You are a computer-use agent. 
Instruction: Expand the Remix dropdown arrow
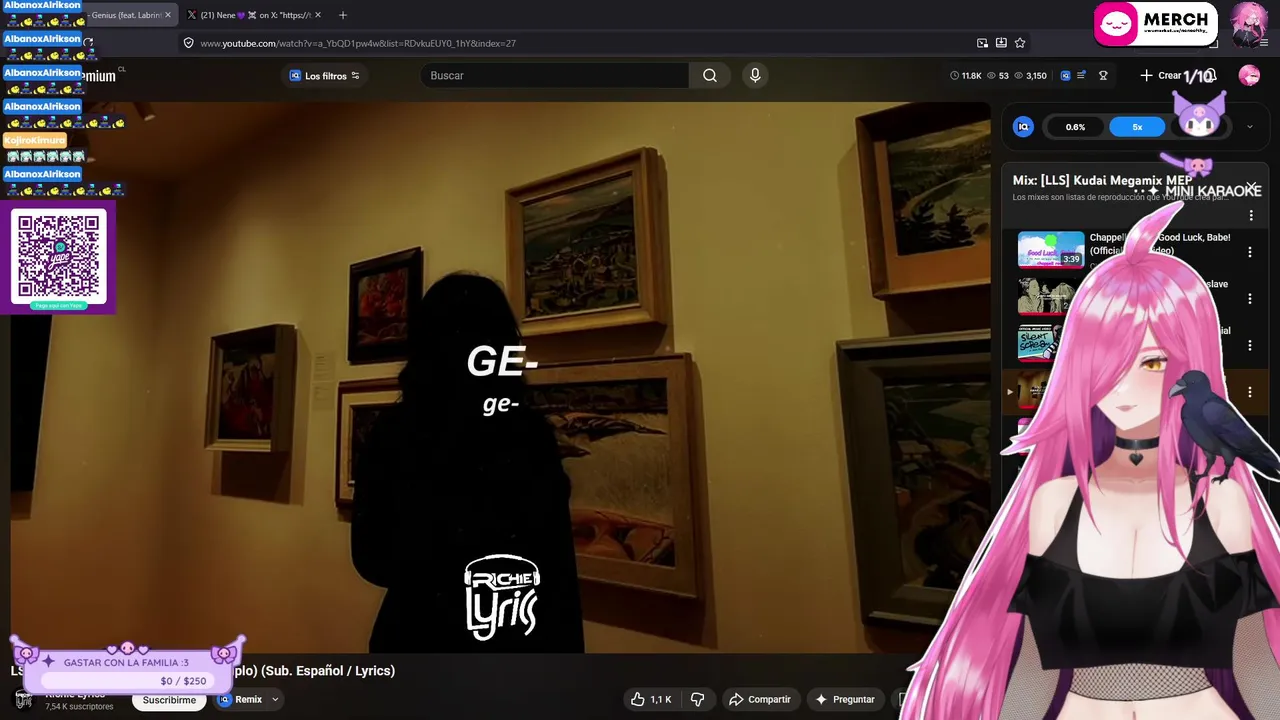coord(275,700)
